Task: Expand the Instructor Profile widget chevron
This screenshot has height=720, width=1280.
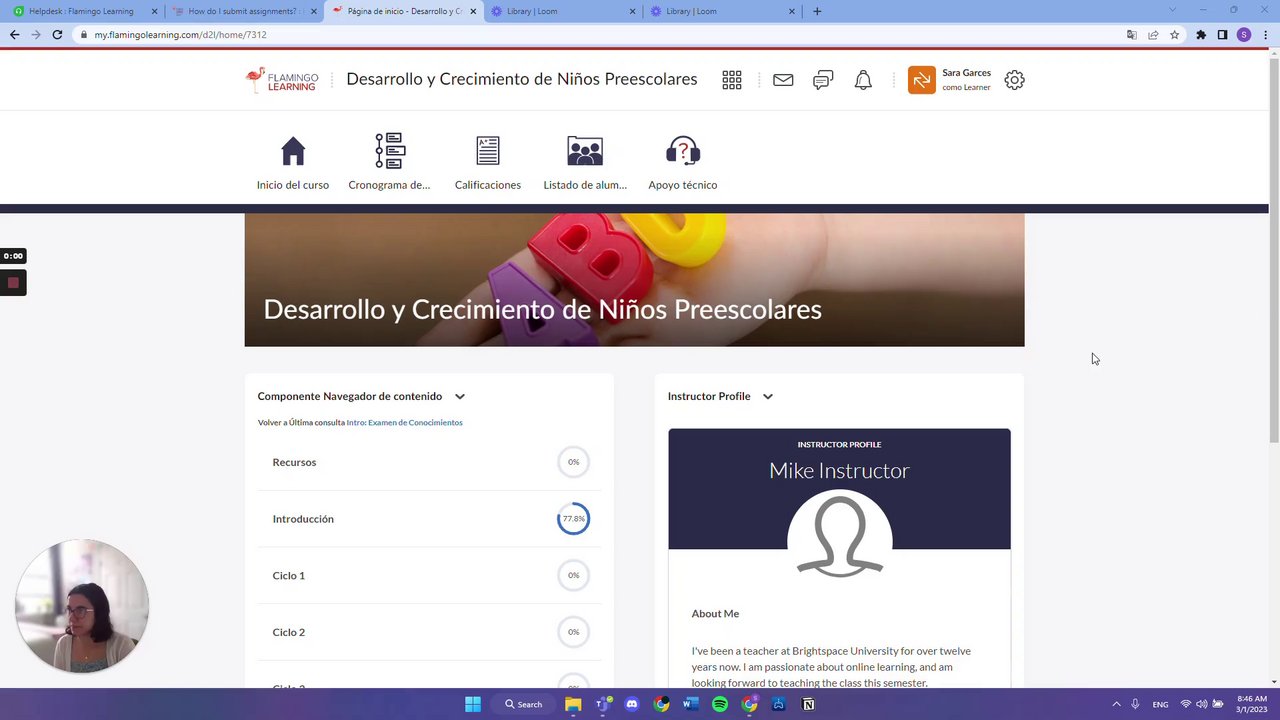Action: [x=768, y=397]
